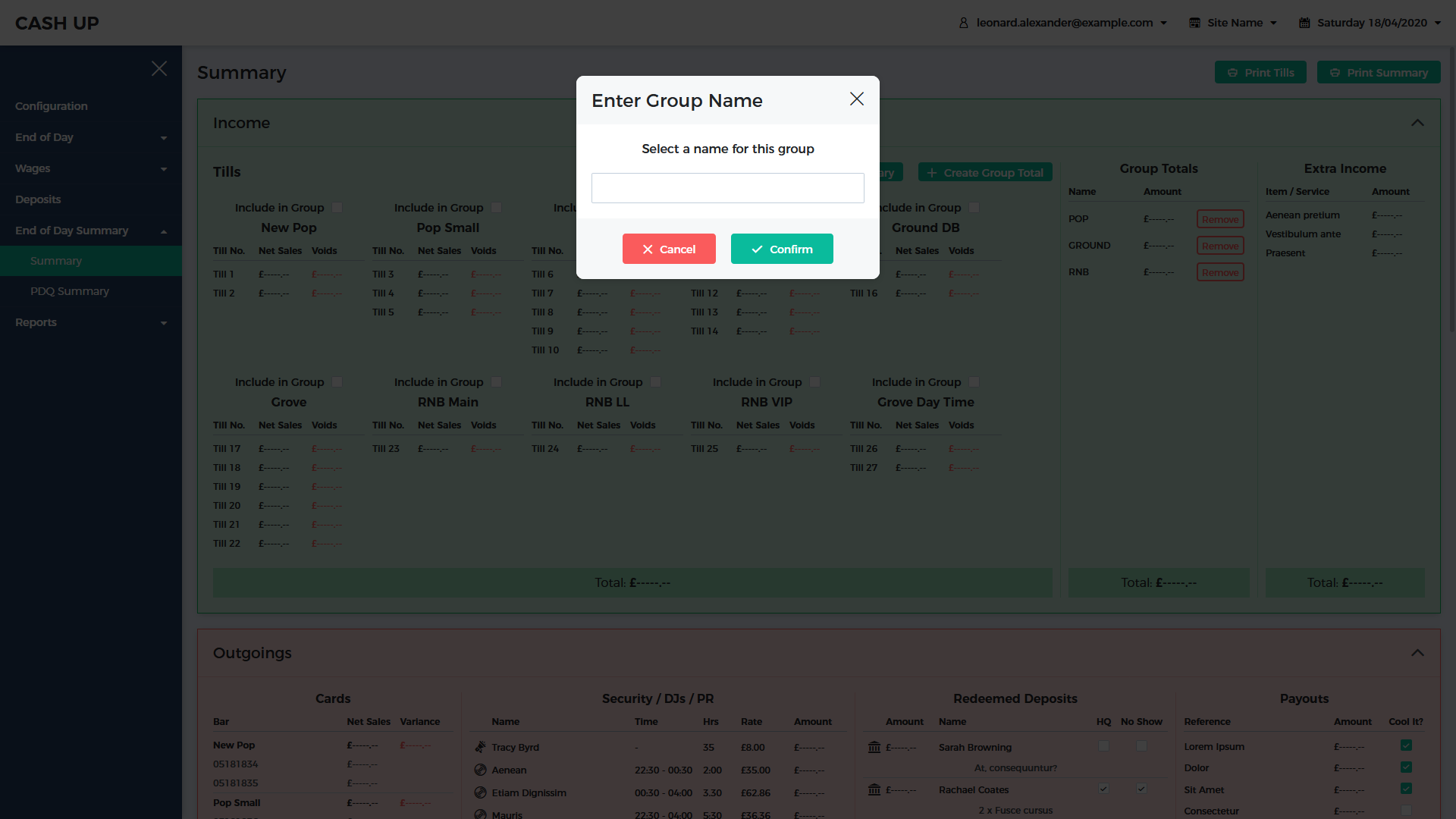Click the site store icon
The width and height of the screenshot is (1456, 819).
pos(1194,23)
